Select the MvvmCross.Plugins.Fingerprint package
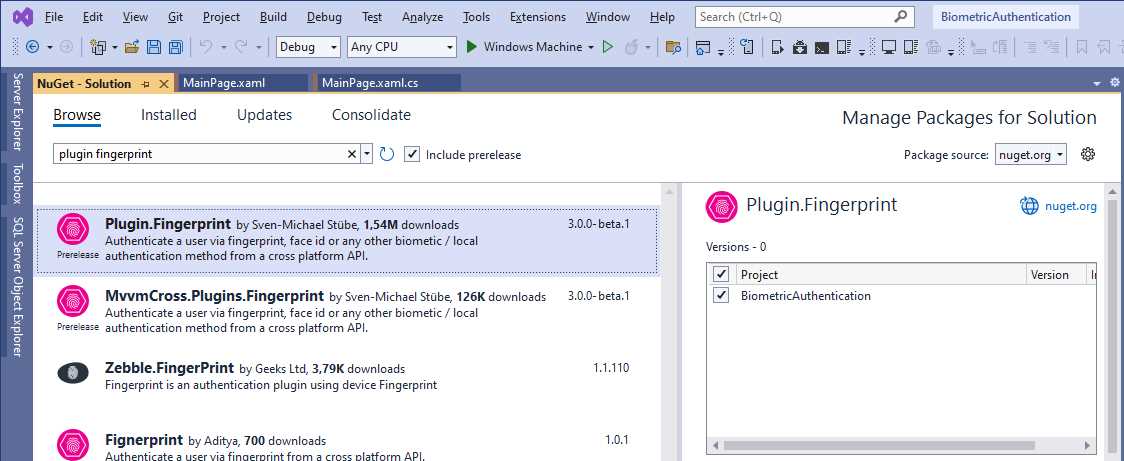Image resolution: width=1124 pixels, height=461 pixels. click(346, 313)
